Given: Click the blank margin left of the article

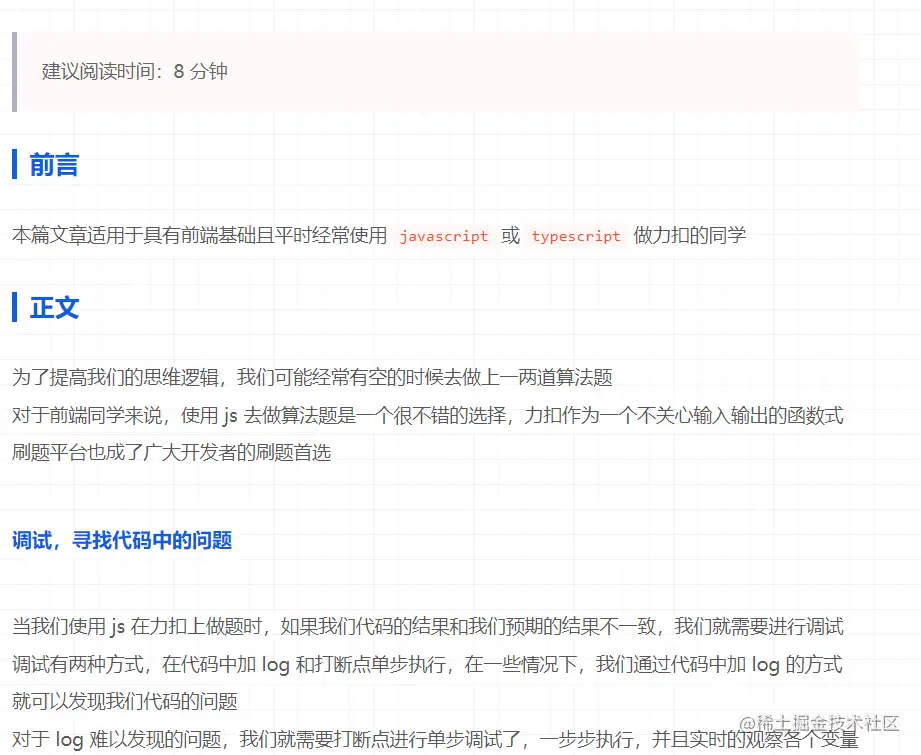Looking at the screenshot, I should pos(3,400).
